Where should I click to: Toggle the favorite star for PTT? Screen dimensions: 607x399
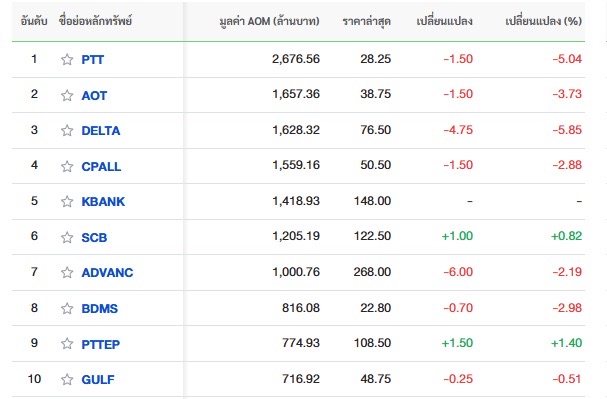click(67, 60)
